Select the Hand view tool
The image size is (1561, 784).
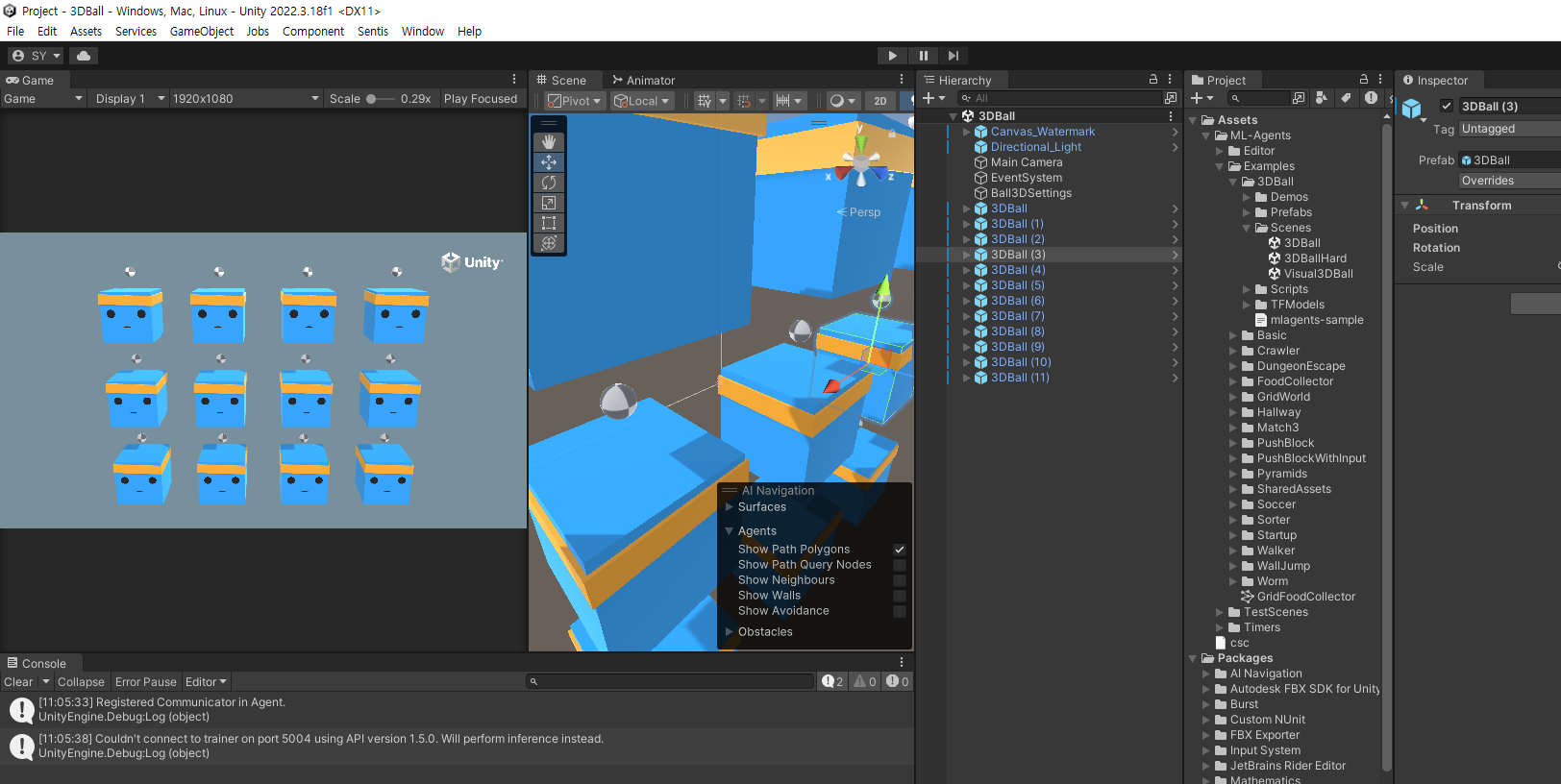tap(549, 142)
